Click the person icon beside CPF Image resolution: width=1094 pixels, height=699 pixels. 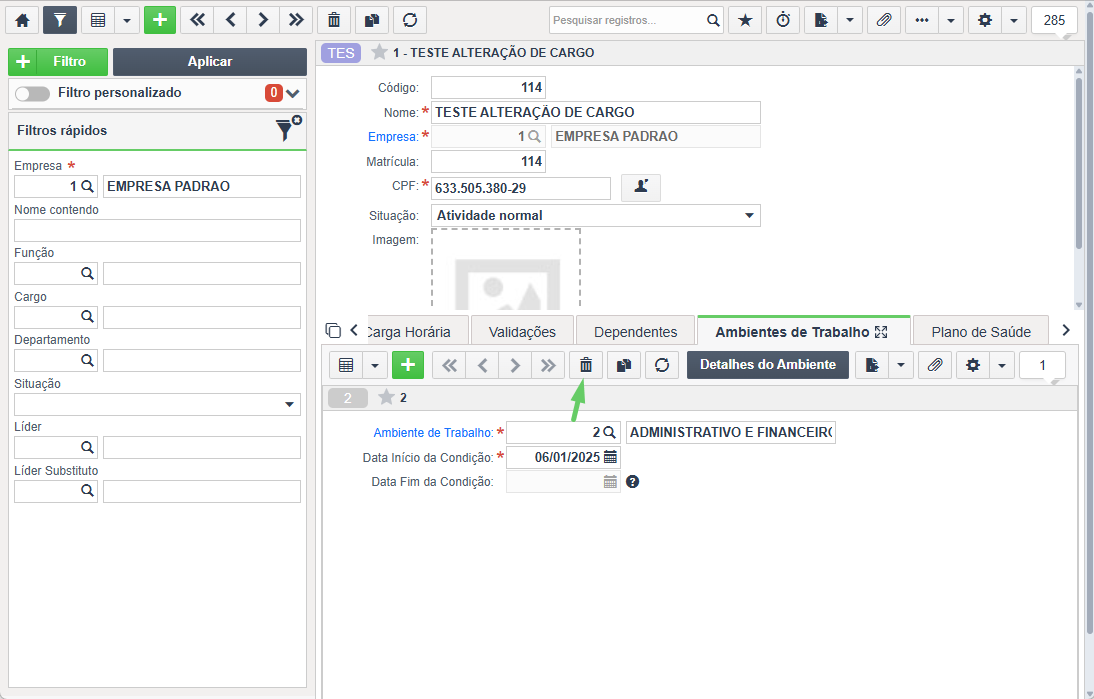[x=640, y=187]
